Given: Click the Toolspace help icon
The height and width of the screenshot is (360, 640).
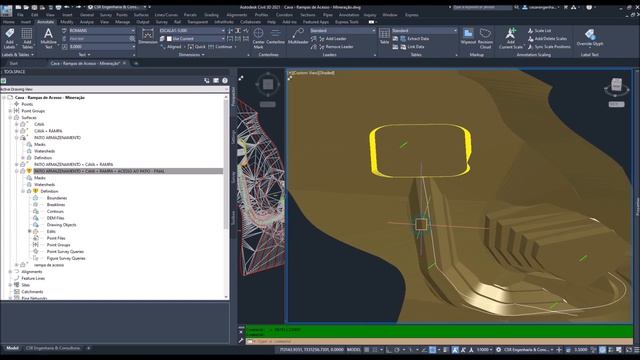Looking at the screenshot, I should tap(225, 81).
